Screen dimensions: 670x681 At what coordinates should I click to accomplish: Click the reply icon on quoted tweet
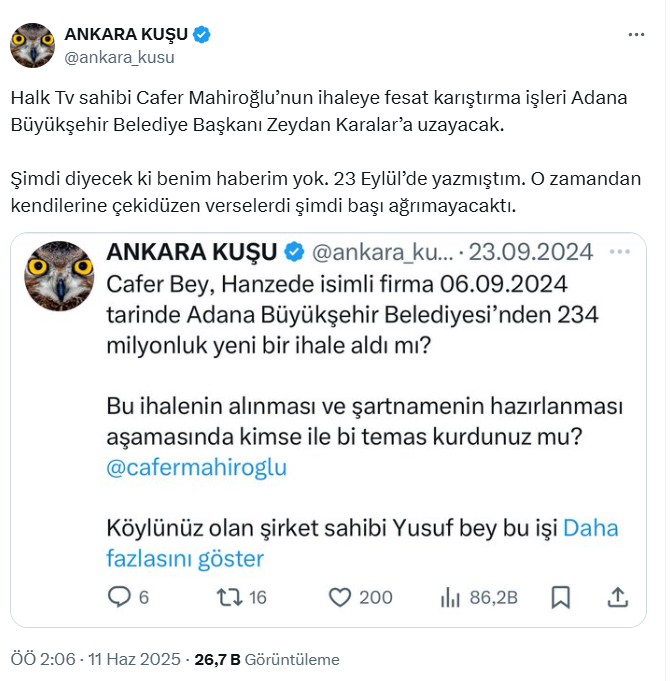(x=119, y=597)
